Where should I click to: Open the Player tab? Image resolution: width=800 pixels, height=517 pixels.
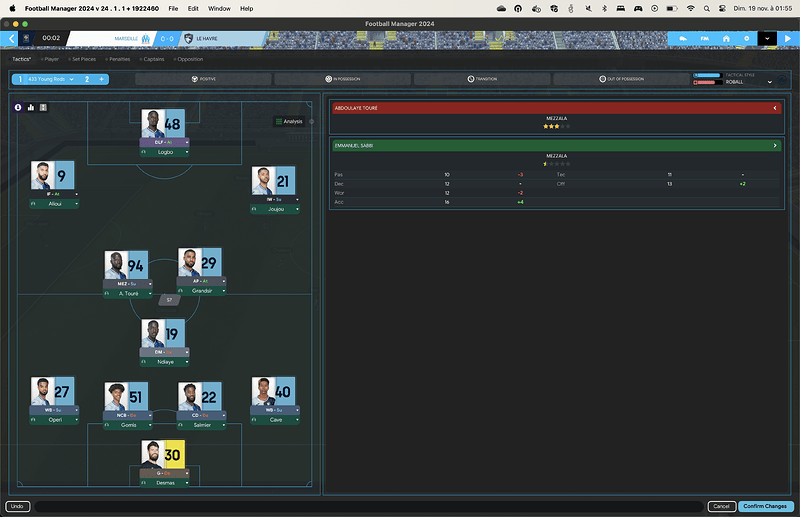[x=52, y=59]
